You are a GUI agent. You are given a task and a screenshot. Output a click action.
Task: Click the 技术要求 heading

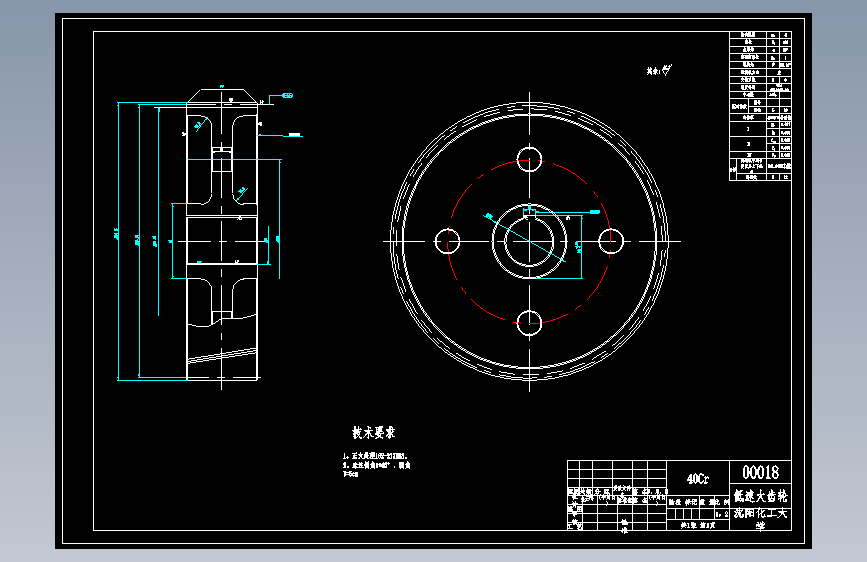[x=374, y=433]
